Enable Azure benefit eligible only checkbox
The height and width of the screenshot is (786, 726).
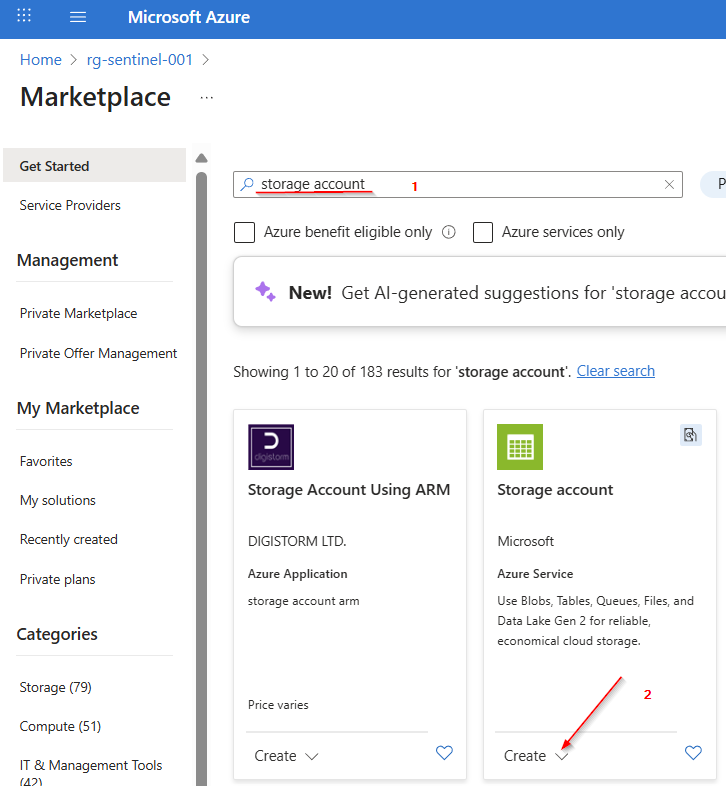coord(244,232)
